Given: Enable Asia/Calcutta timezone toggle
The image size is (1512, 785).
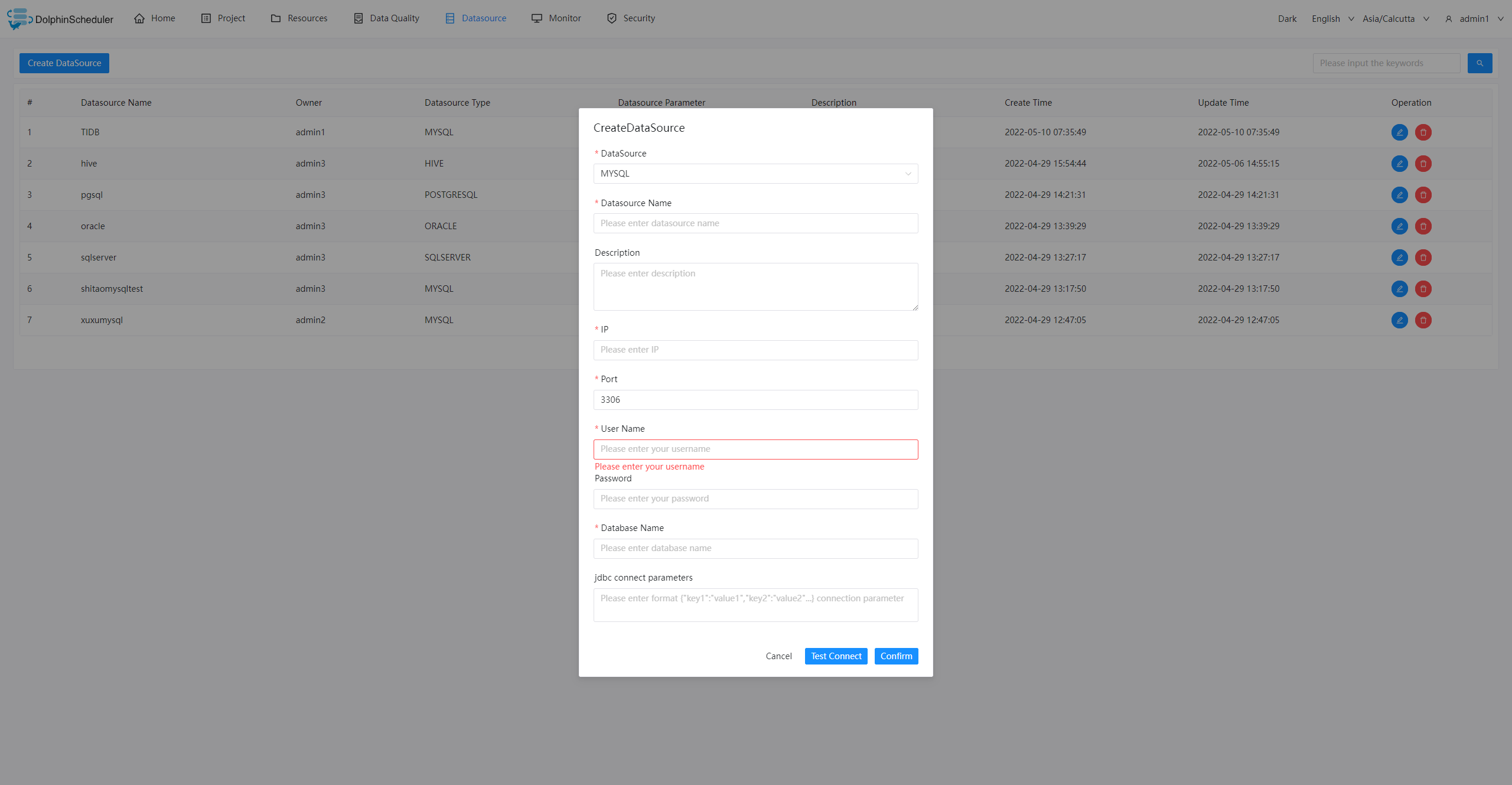Looking at the screenshot, I should (1395, 18).
